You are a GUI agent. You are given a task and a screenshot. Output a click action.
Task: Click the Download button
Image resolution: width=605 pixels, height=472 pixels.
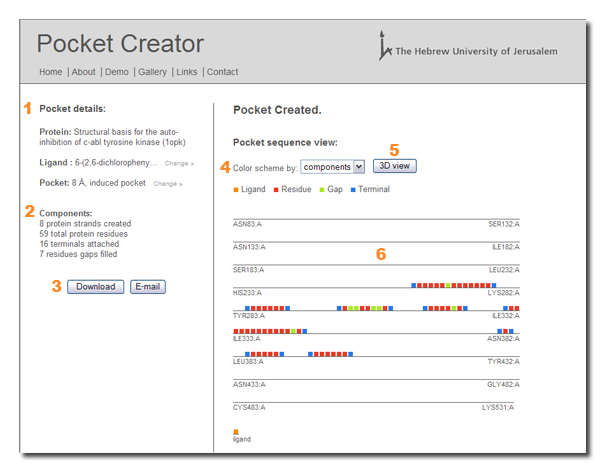pos(96,287)
